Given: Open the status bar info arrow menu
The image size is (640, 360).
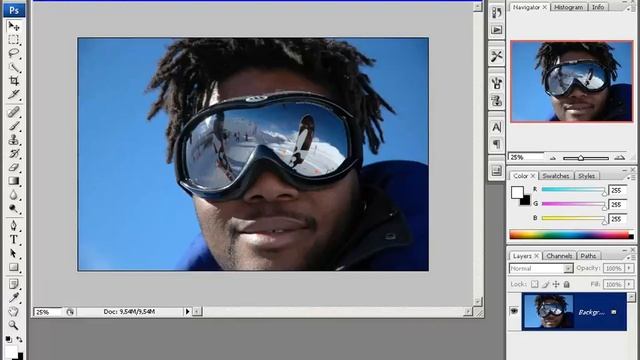Looking at the screenshot, I should 187,312.
